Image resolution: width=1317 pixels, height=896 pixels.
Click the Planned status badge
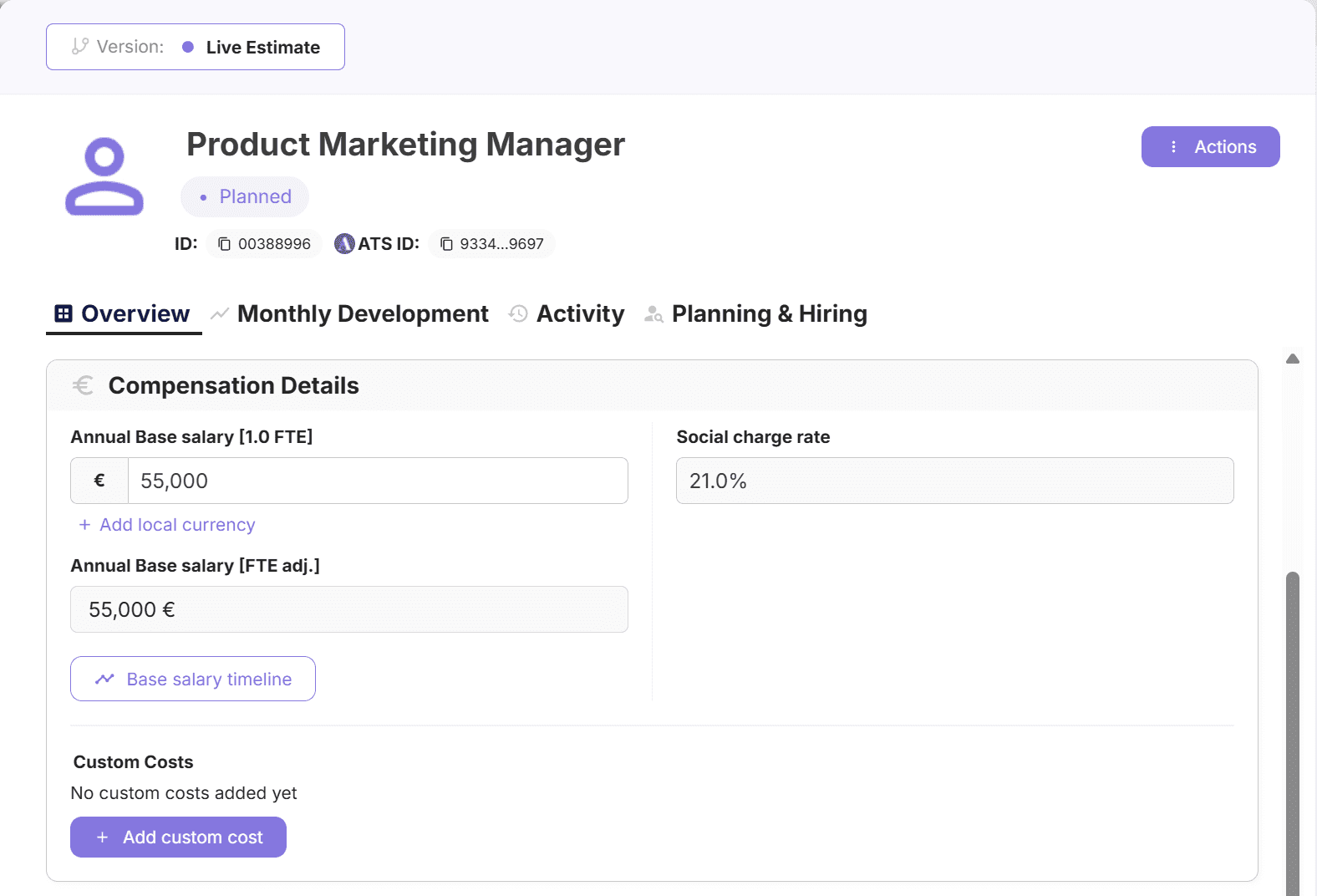[x=245, y=197]
